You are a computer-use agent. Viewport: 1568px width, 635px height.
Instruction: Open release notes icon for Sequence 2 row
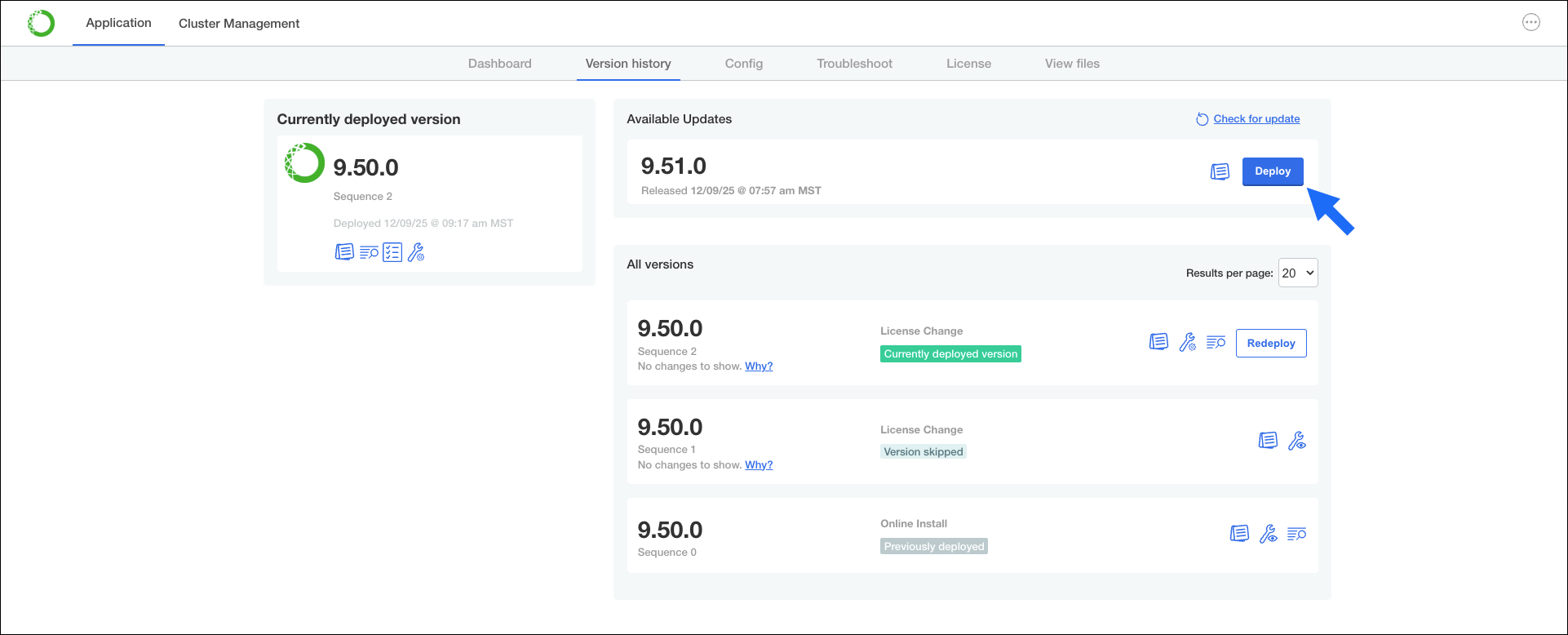pyautogui.click(x=1158, y=342)
